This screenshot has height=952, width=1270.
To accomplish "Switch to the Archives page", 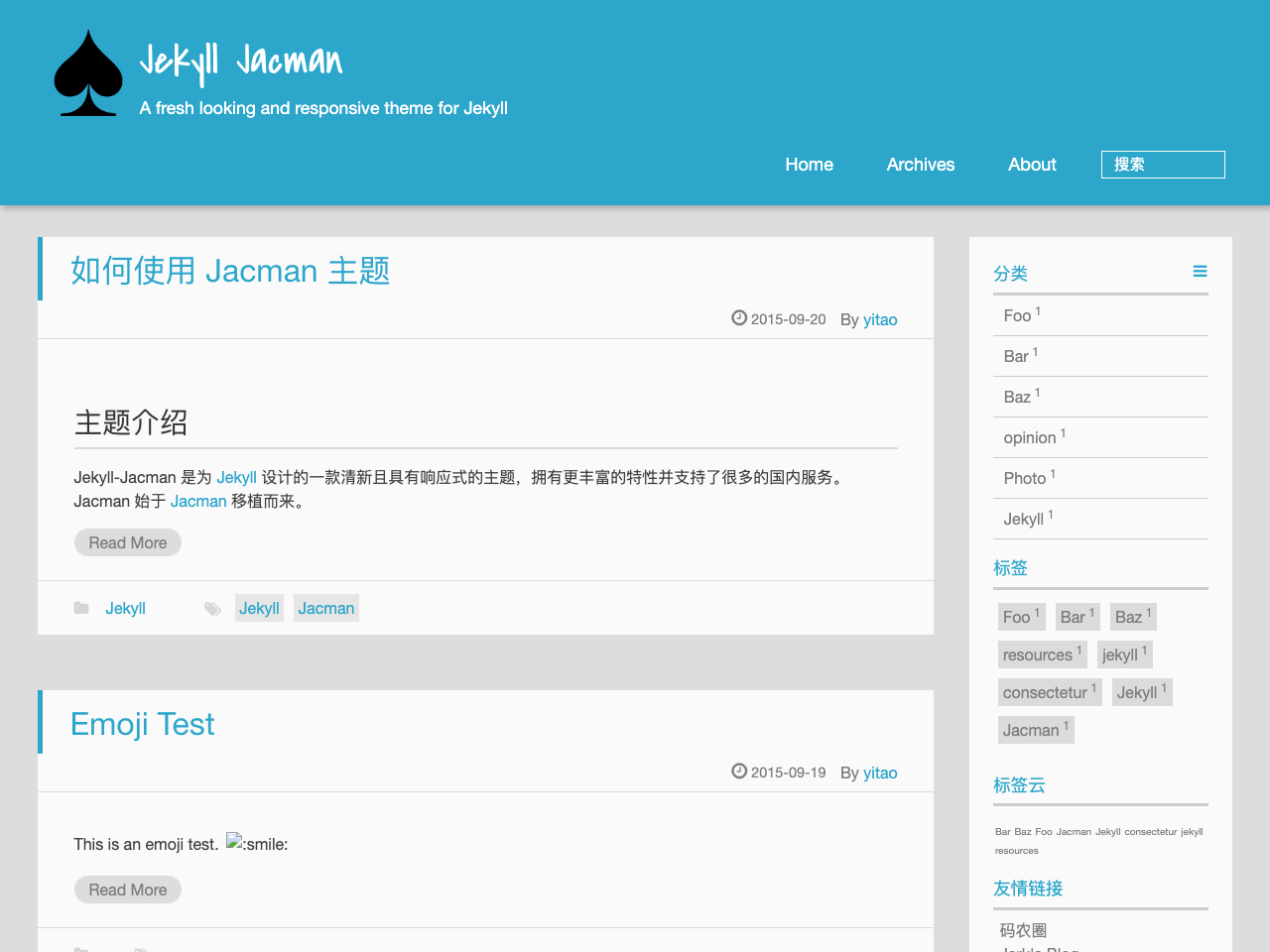I will (920, 164).
